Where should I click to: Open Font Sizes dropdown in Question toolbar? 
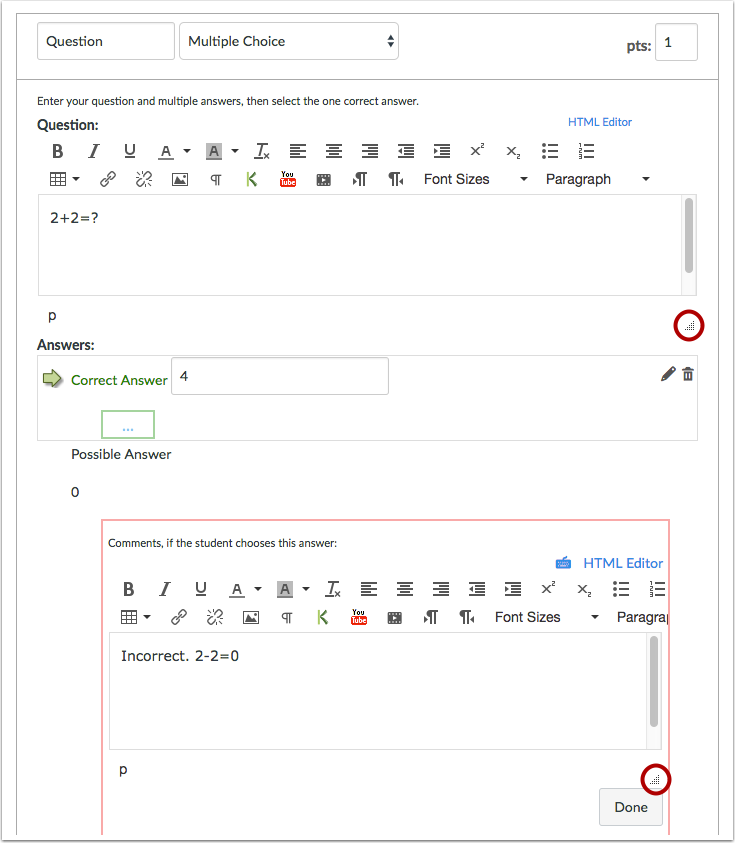(x=475, y=179)
